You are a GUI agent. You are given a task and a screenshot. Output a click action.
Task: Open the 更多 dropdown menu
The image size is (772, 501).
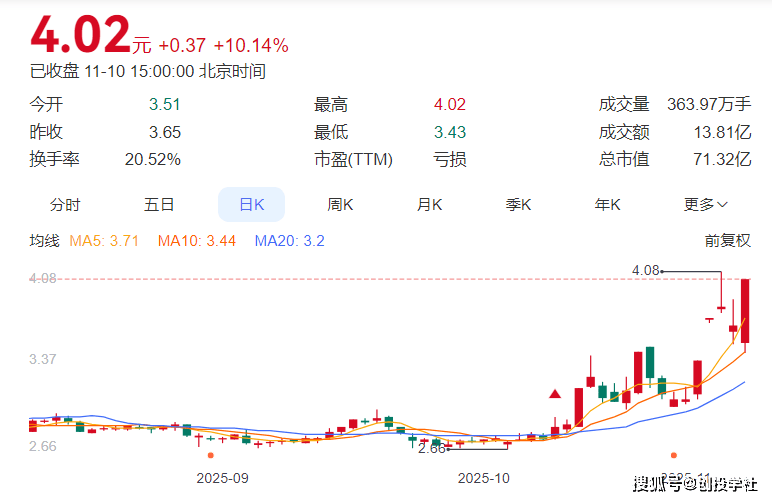[x=705, y=205]
